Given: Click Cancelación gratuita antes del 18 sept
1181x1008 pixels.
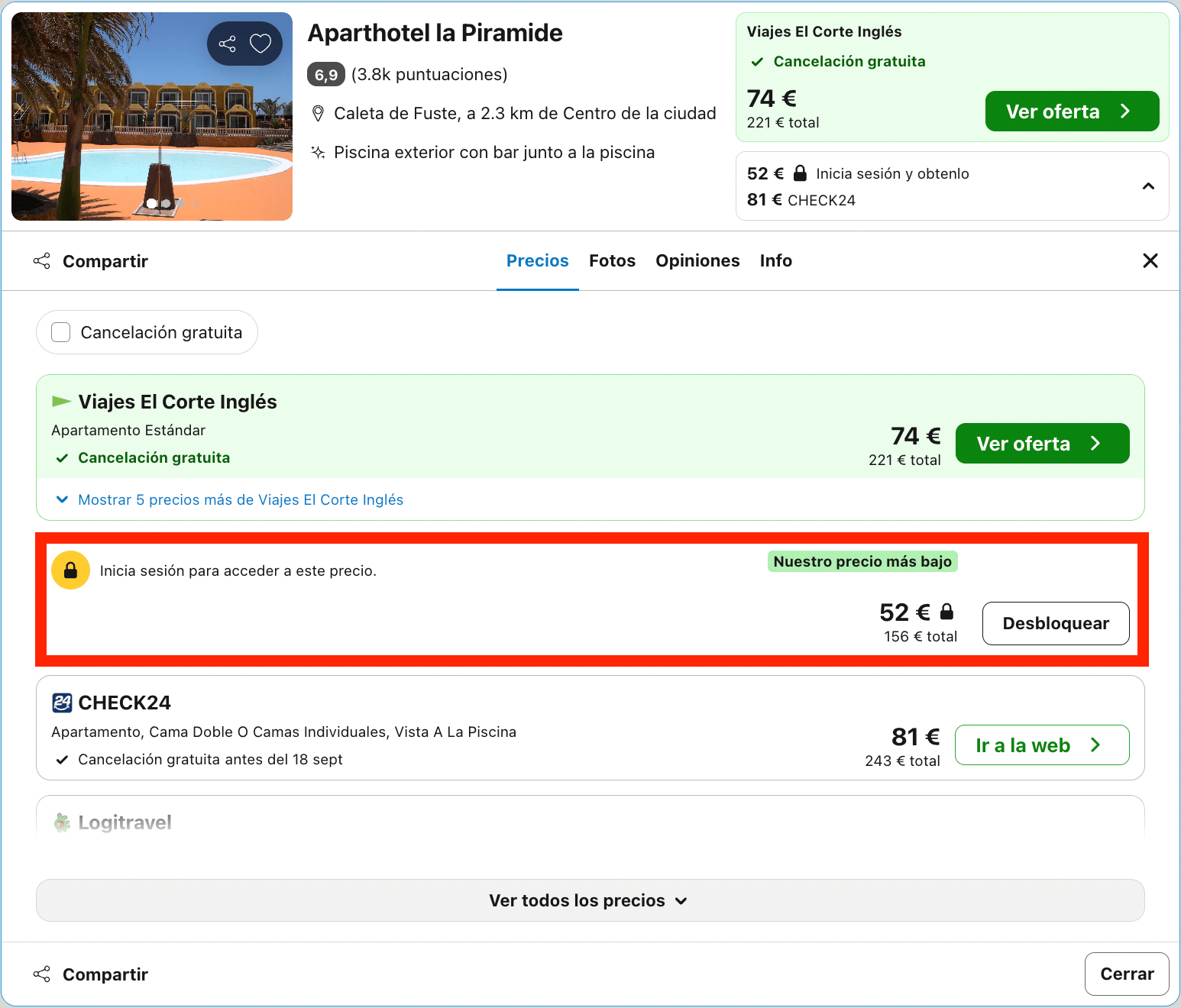Looking at the screenshot, I should click(210, 759).
